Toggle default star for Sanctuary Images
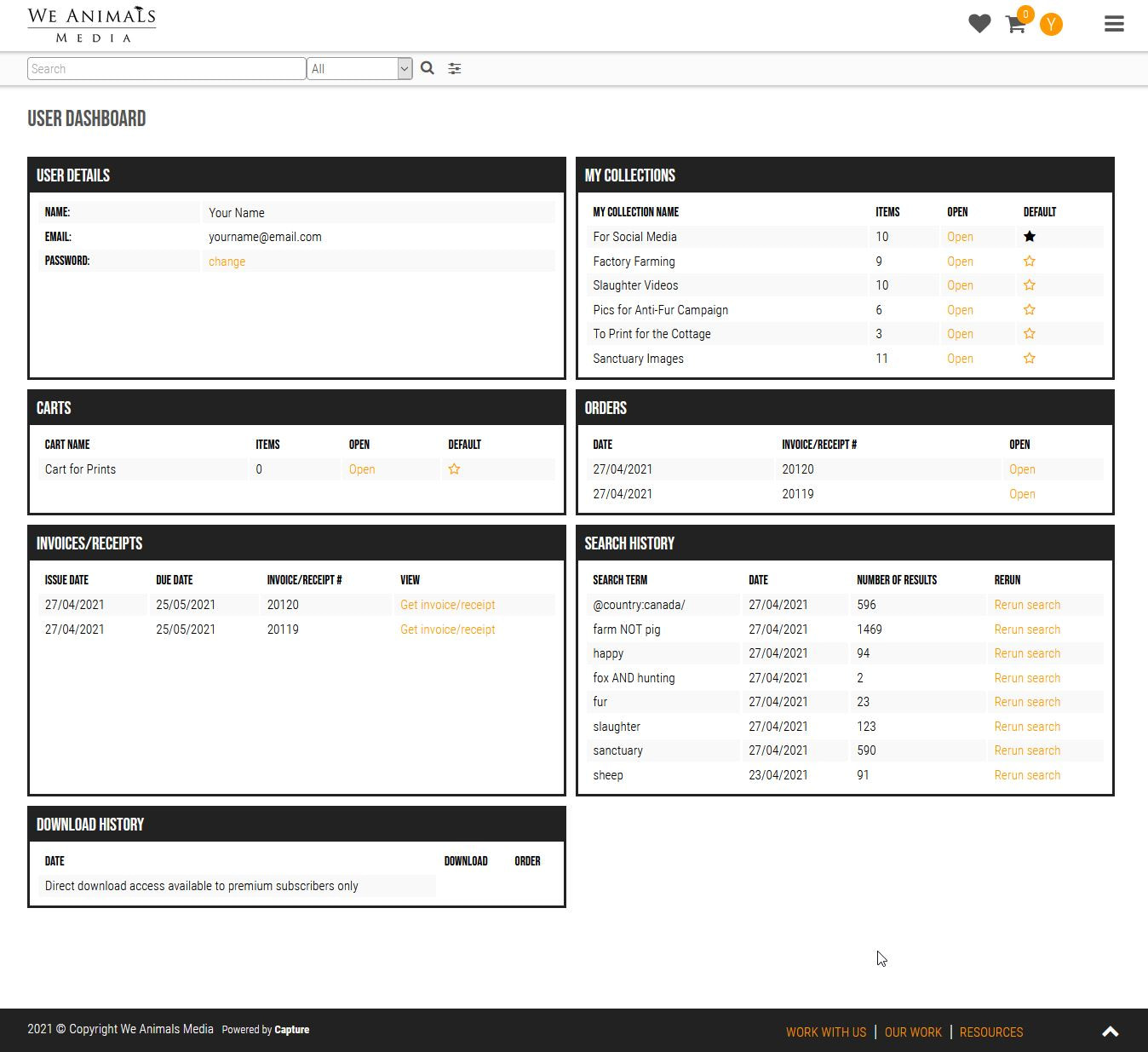 1029,359
